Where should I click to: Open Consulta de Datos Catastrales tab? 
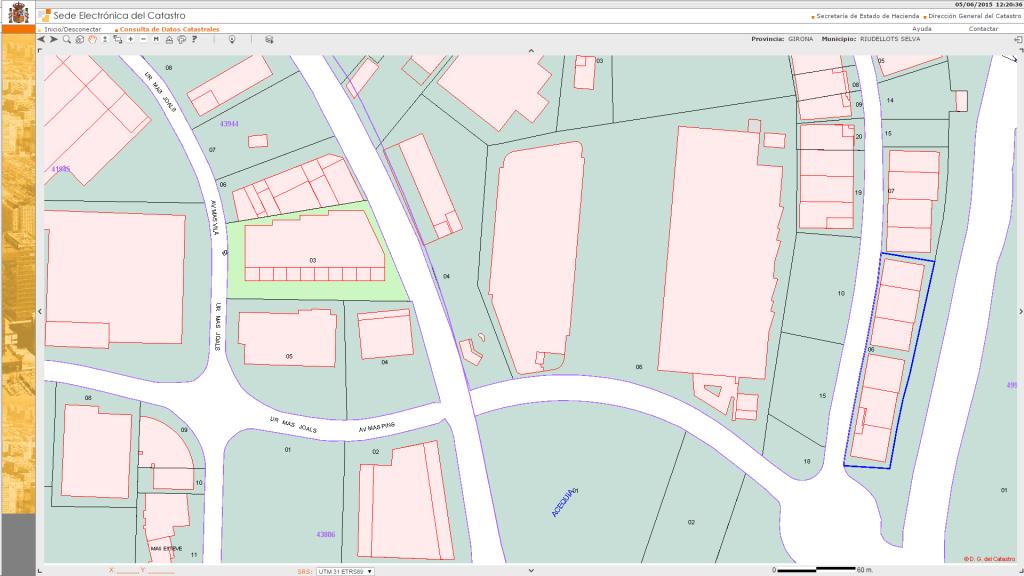(x=168, y=29)
